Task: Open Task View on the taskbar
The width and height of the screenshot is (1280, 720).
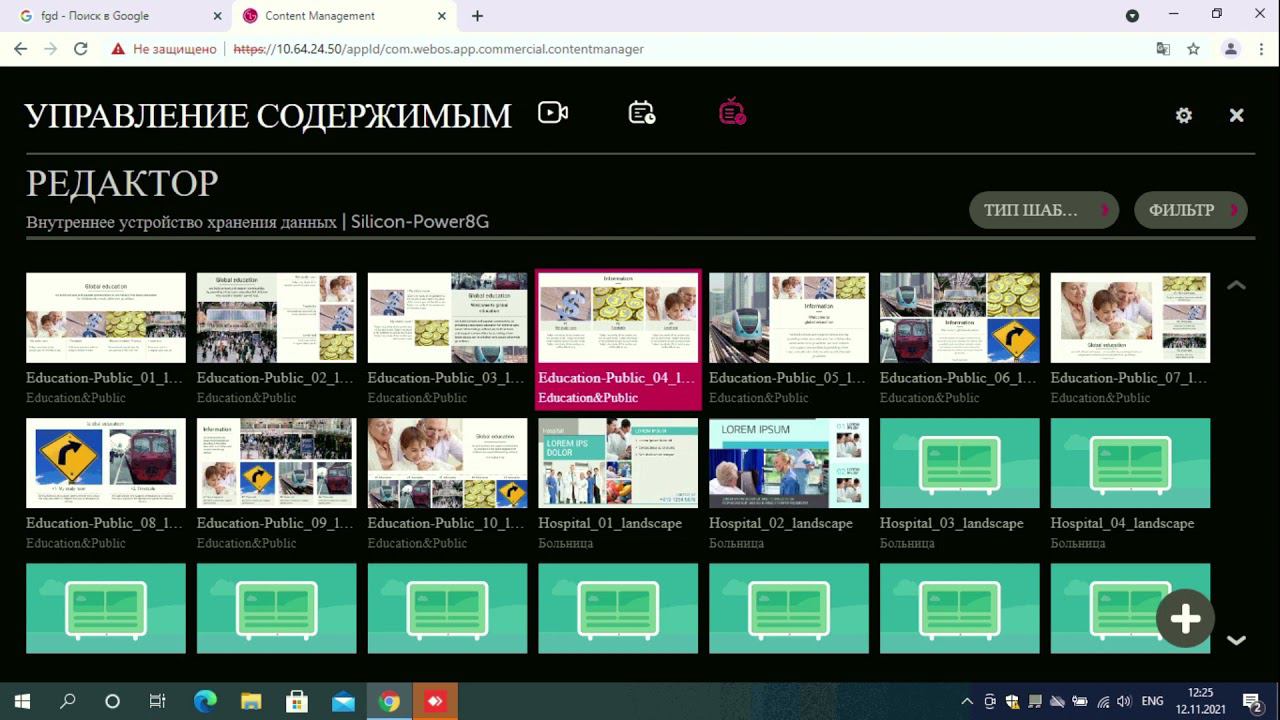Action: (157, 701)
